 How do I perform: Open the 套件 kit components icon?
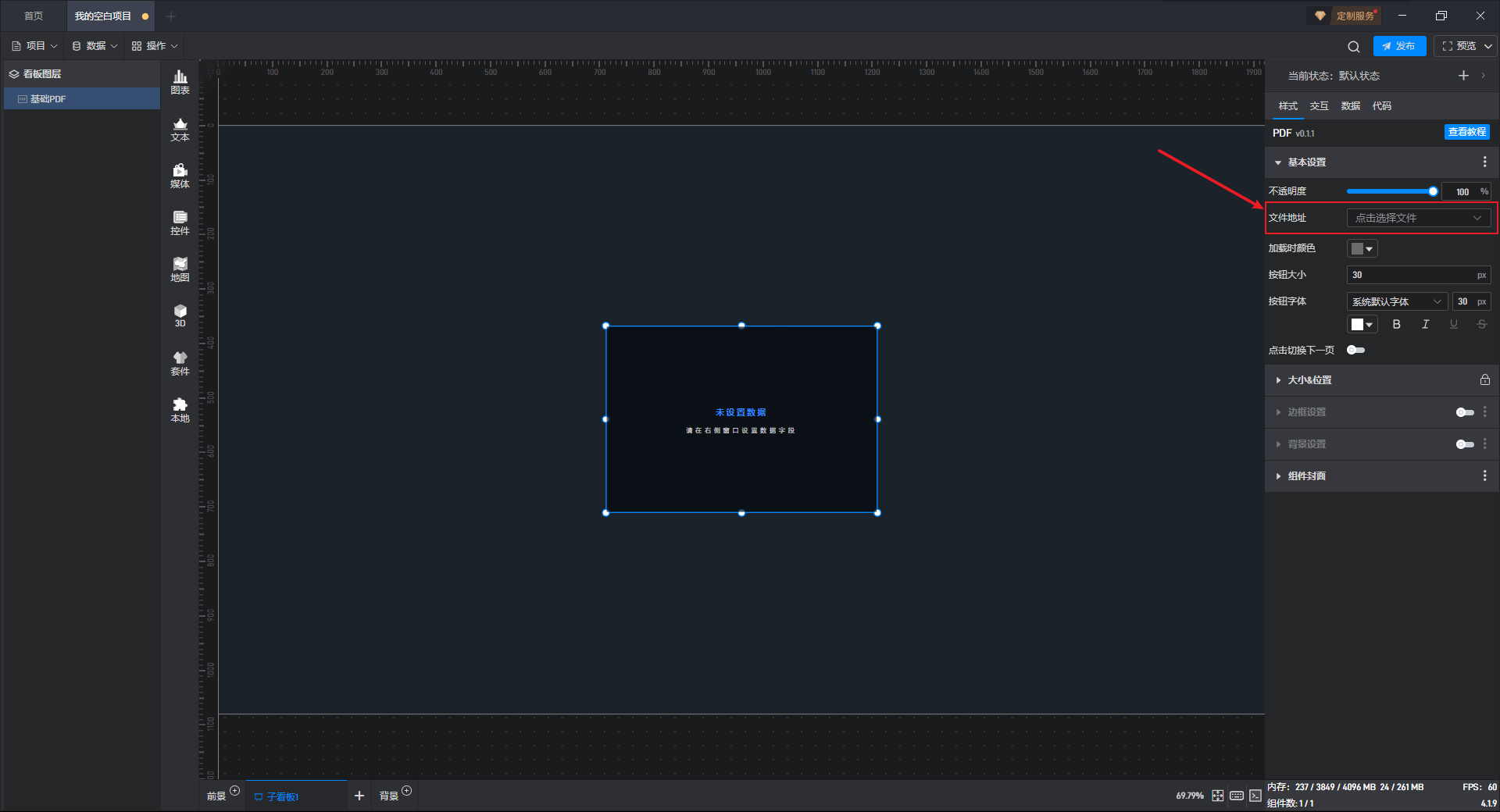pyautogui.click(x=180, y=363)
